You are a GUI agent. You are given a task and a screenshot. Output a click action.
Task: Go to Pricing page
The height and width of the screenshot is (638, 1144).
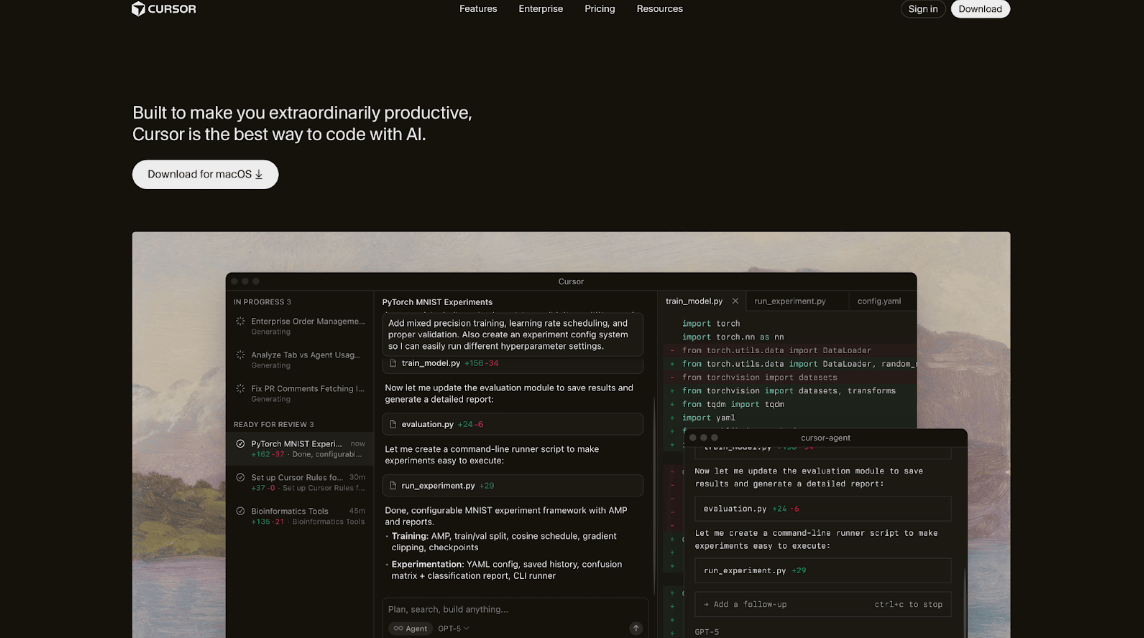600,9
